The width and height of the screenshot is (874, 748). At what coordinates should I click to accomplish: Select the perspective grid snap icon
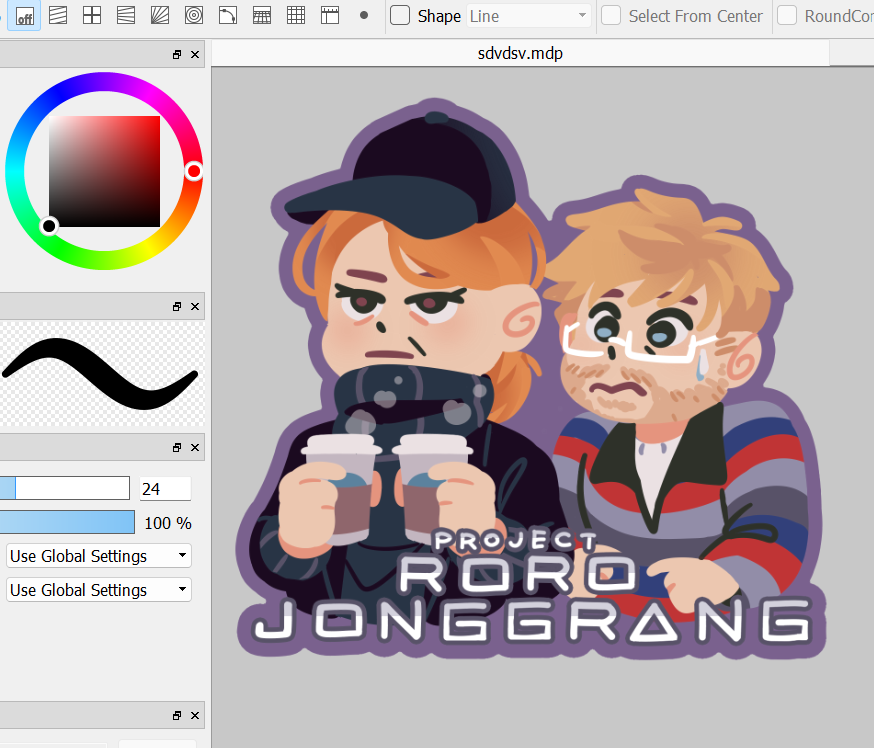click(262, 16)
